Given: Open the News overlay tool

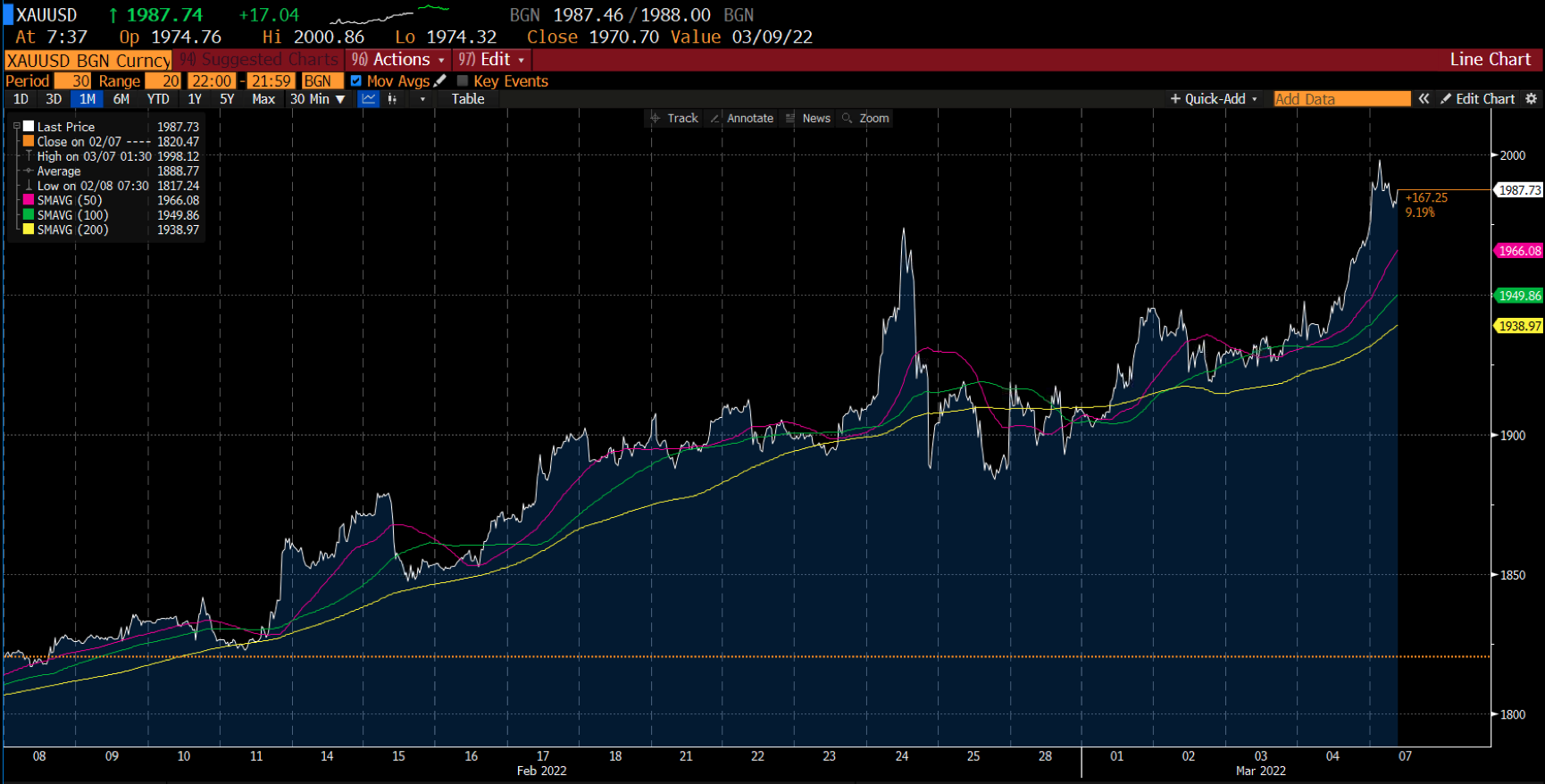Looking at the screenshot, I should 808,118.
